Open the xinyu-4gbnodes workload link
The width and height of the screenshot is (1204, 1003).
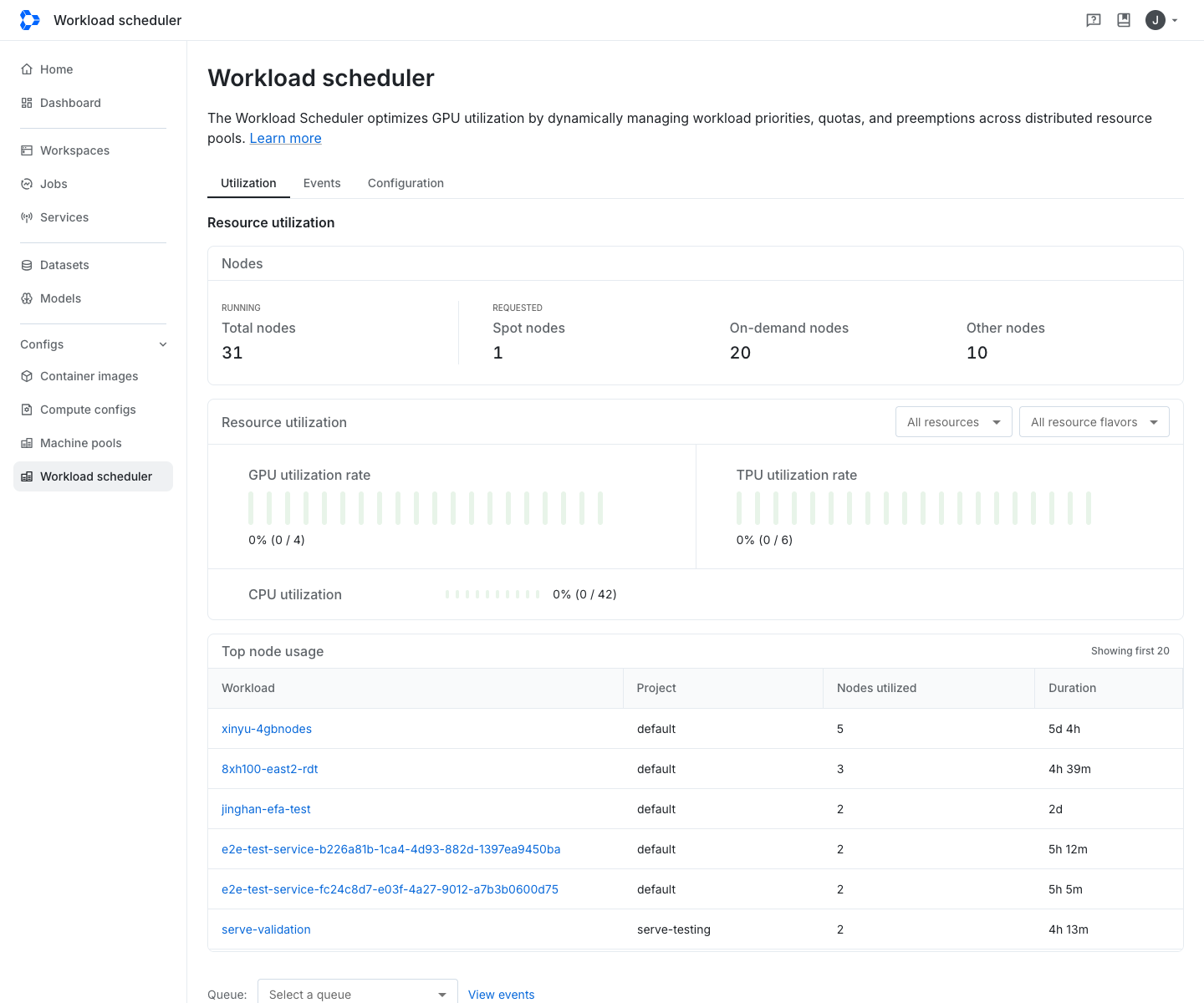click(x=267, y=729)
